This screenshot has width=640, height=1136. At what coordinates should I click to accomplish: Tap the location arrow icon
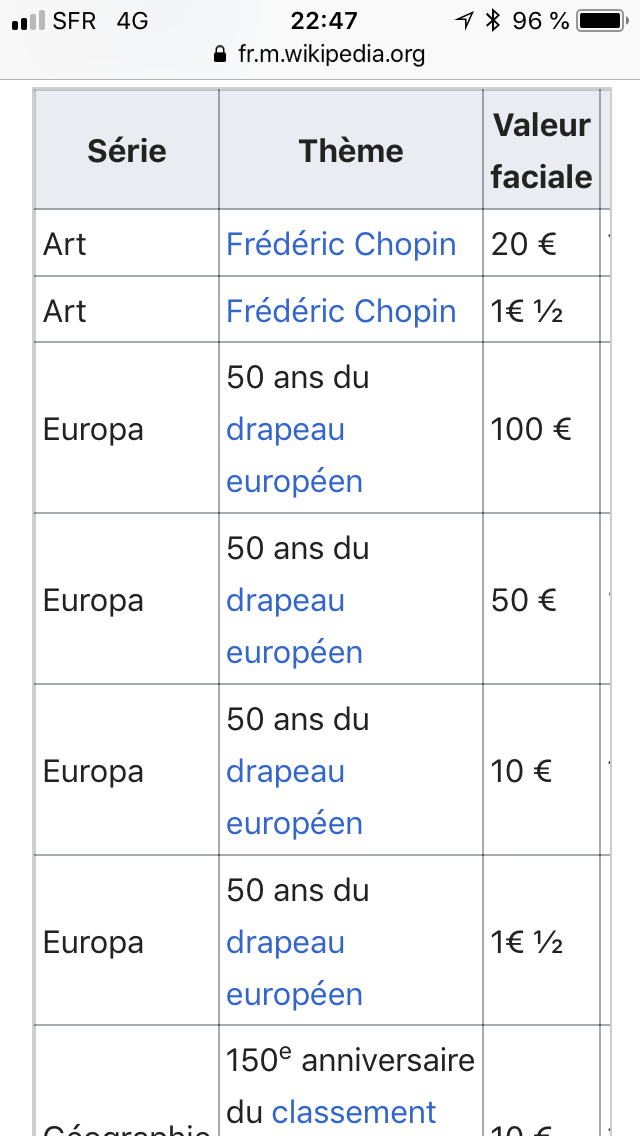pos(464,21)
